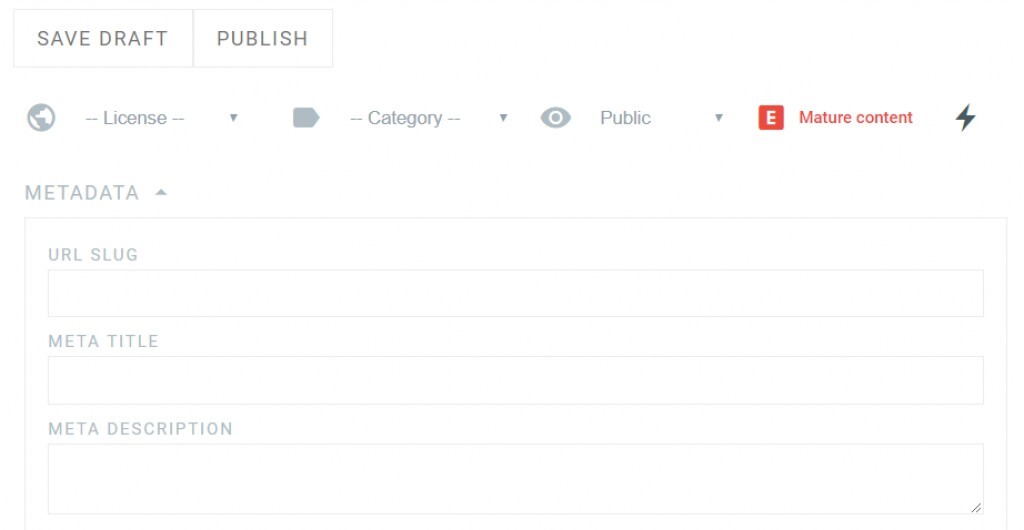Click the category tag icon
The width and height of the screenshot is (1024, 530).
click(x=305, y=118)
